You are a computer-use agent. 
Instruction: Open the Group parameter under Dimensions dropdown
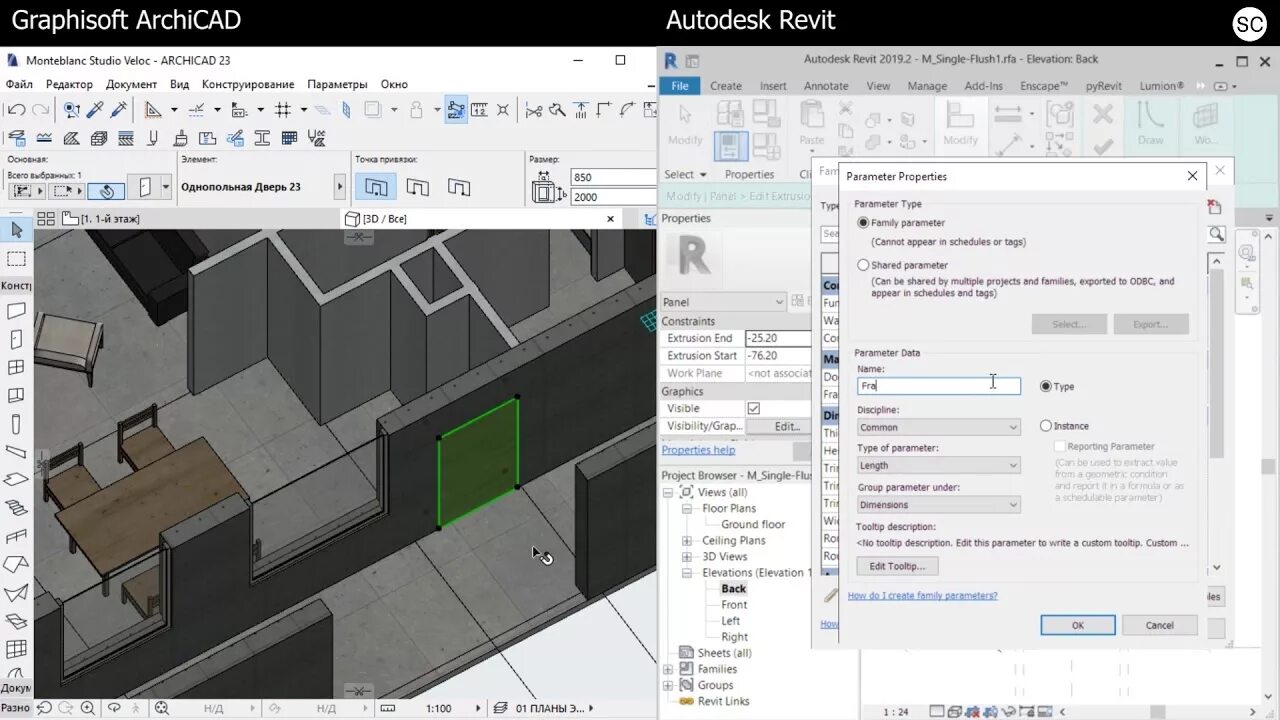click(x=938, y=505)
